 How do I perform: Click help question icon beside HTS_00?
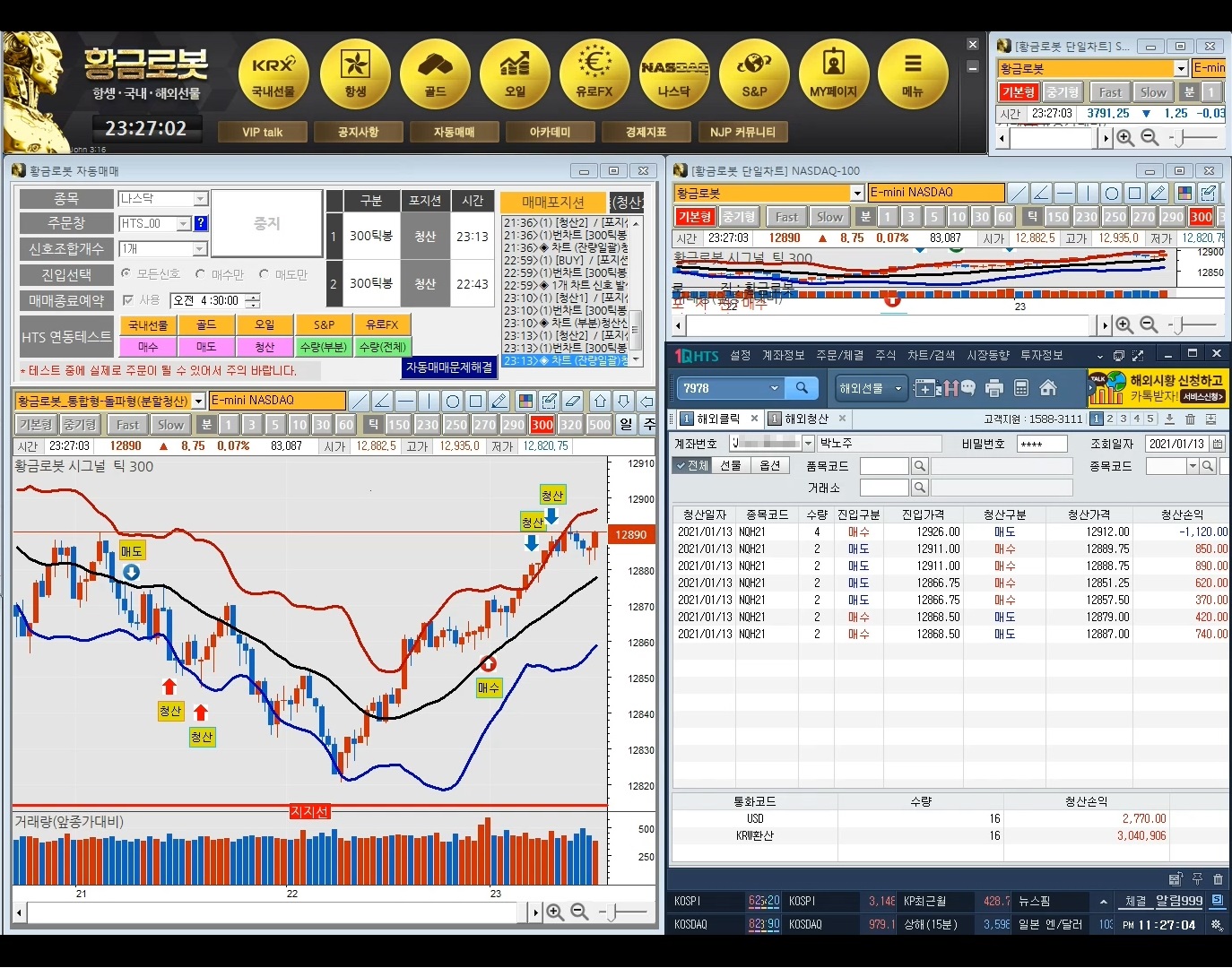(x=201, y=223)
